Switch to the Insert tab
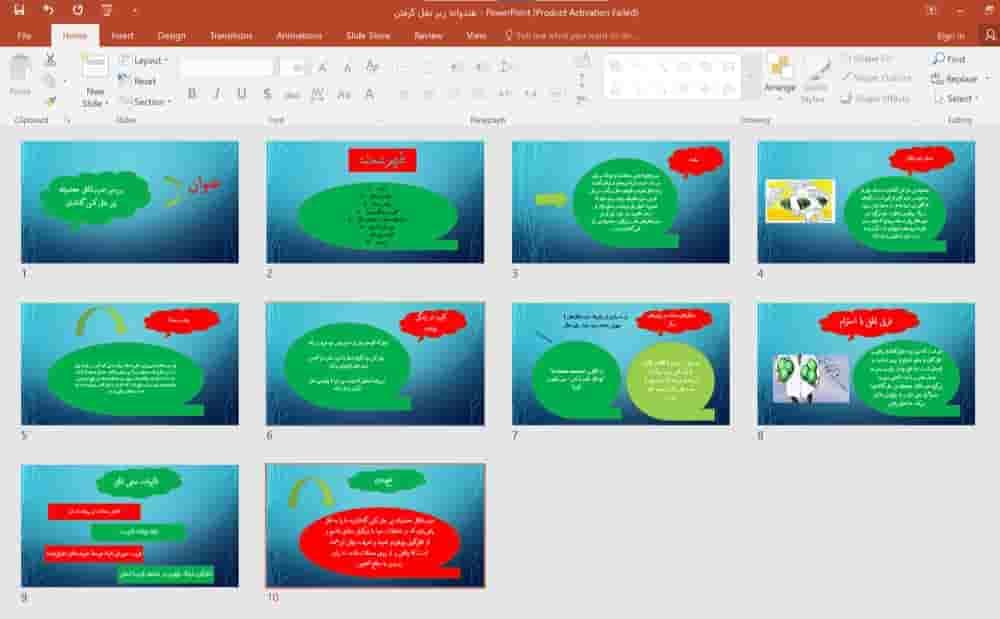Viewport: 1000px width, 619px height. 122,36
